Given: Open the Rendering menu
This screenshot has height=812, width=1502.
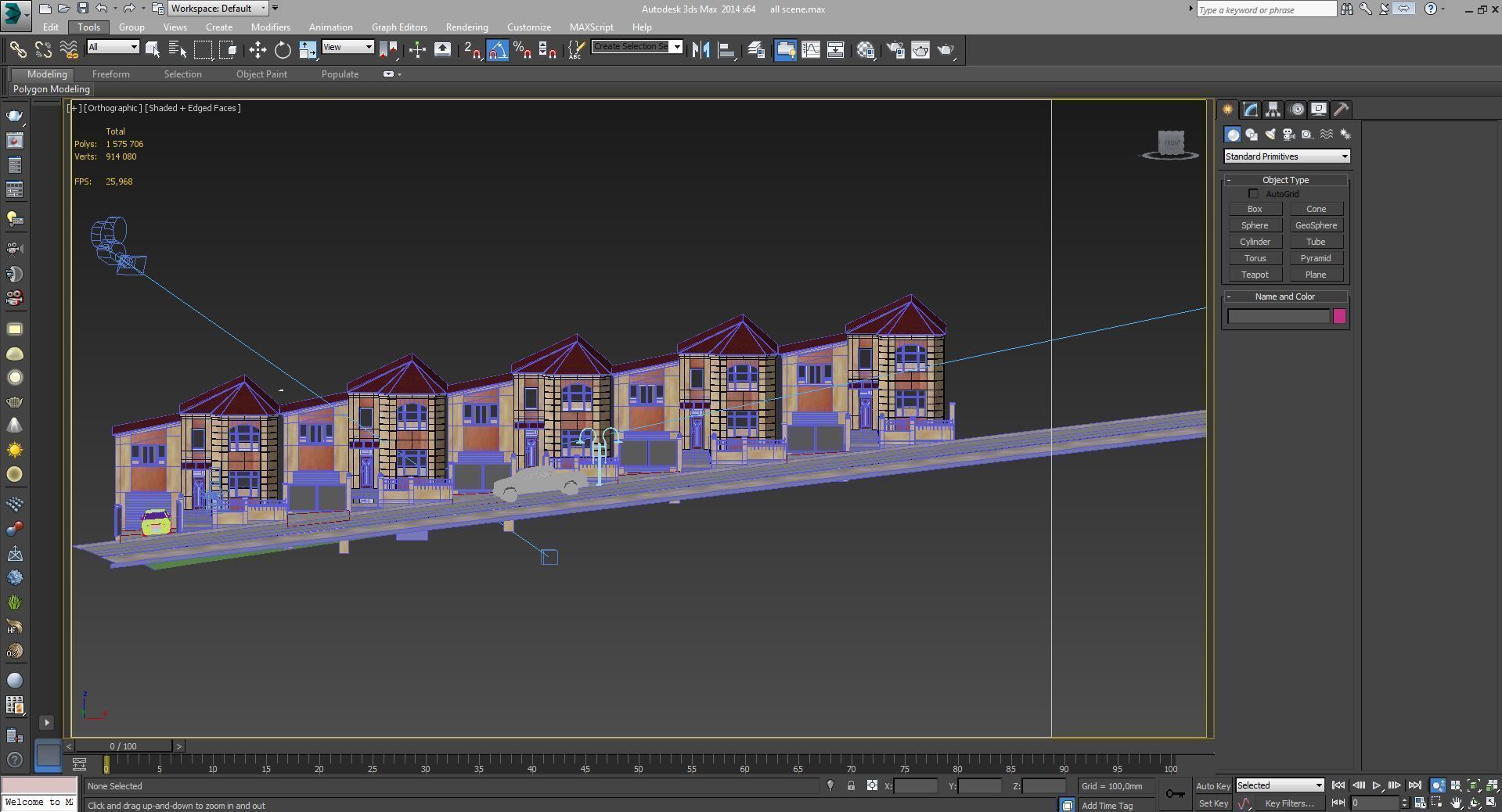Looking at the screenshot, I should point(466,27).
